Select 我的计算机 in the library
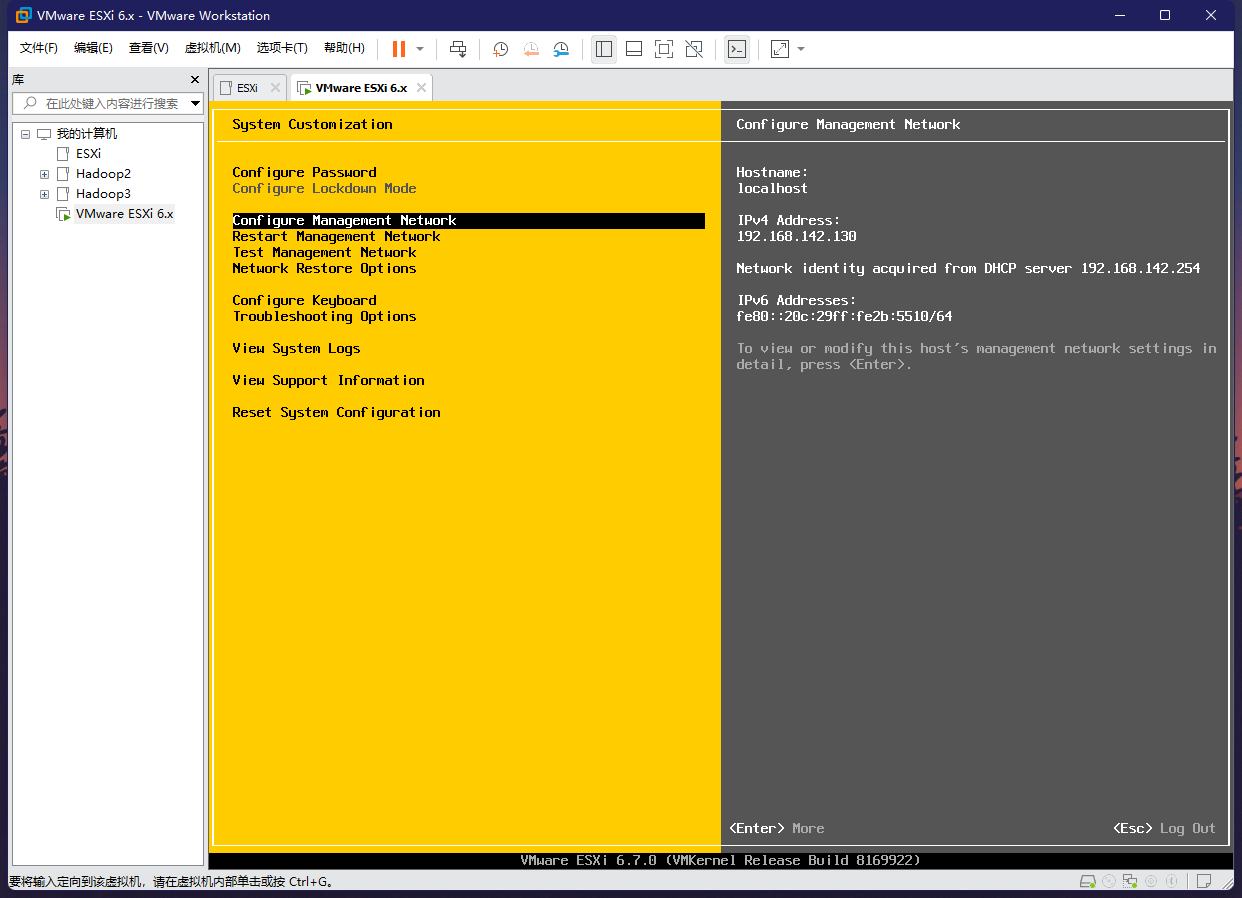 pyautogui.click(x=86, y=134)
